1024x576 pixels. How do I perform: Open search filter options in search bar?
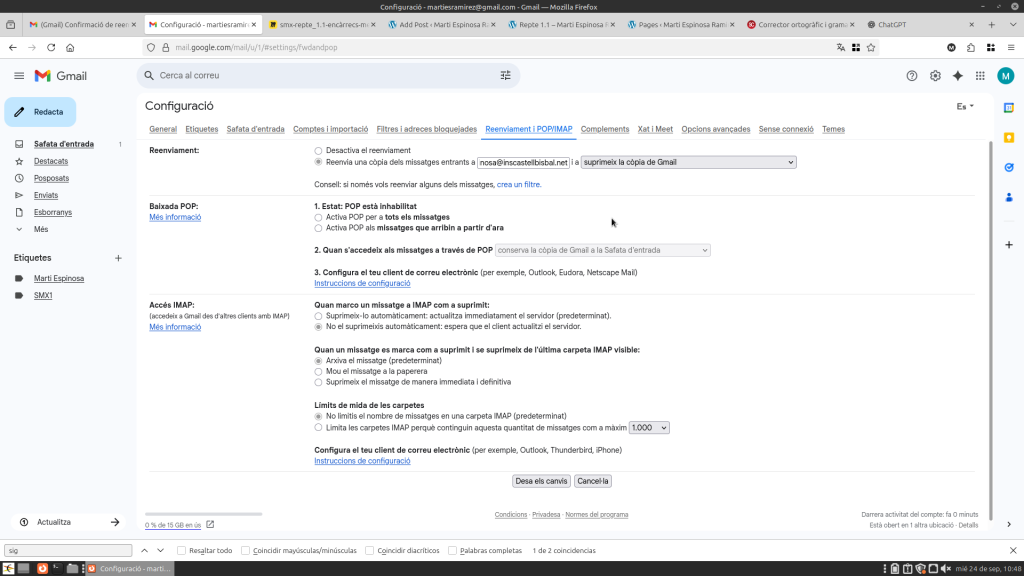click(x=505, y=75)
